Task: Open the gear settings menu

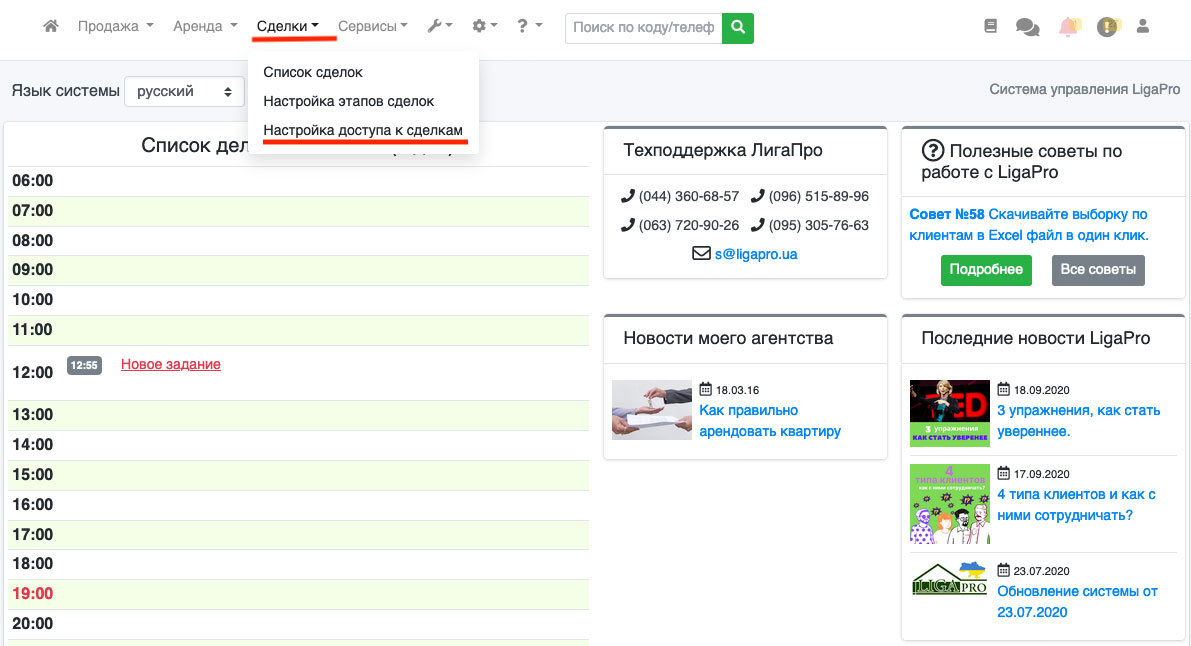Action: pyautogui.click(x=484, y=27)
